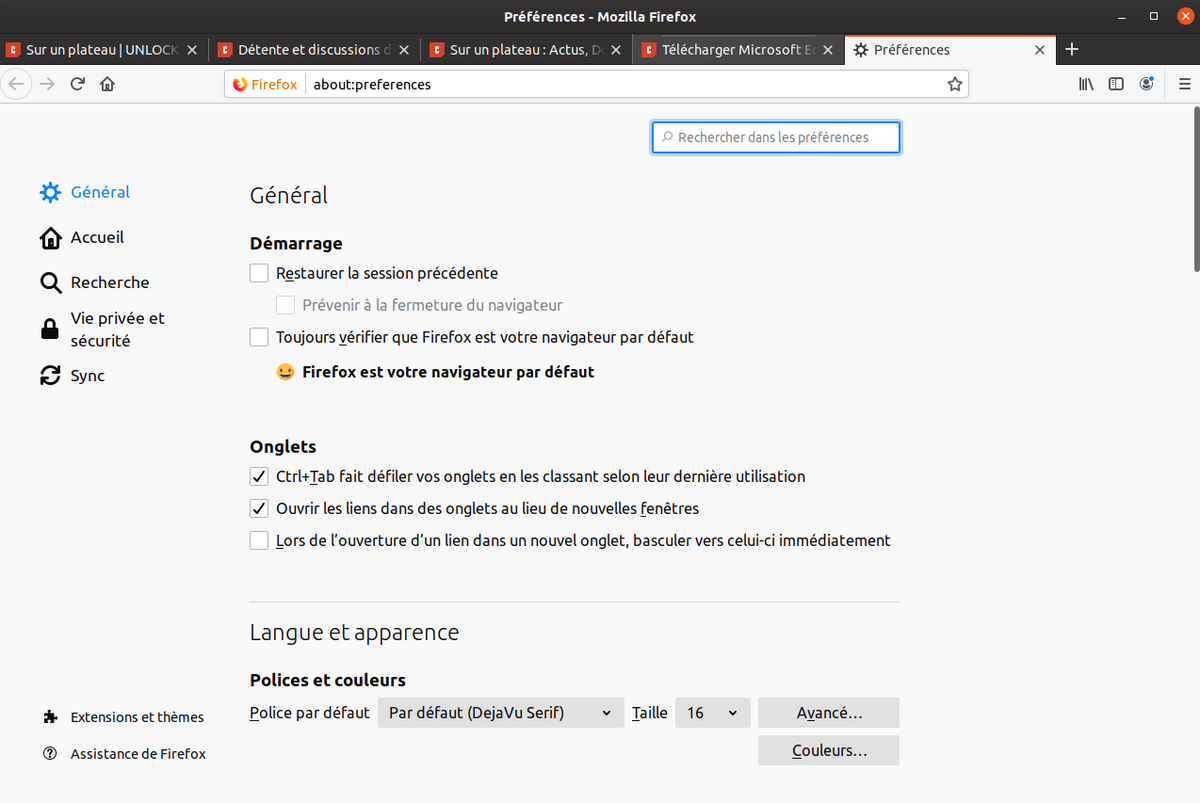The height and width of the screenshot is (803, 1200).
Task: Open the home page icon
Action: click(108, 84)
